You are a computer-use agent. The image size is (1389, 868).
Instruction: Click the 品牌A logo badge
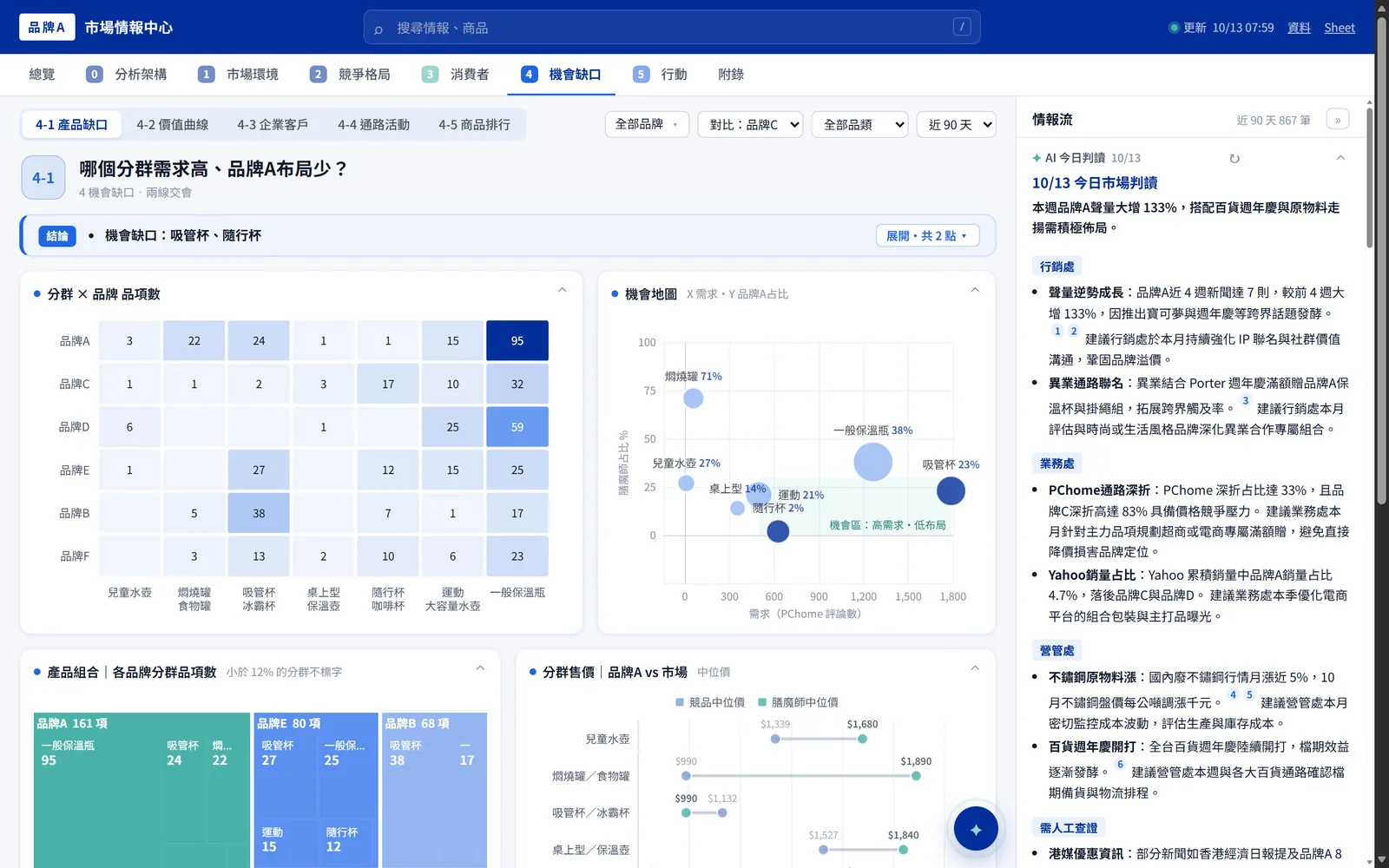tap(47, 27)
